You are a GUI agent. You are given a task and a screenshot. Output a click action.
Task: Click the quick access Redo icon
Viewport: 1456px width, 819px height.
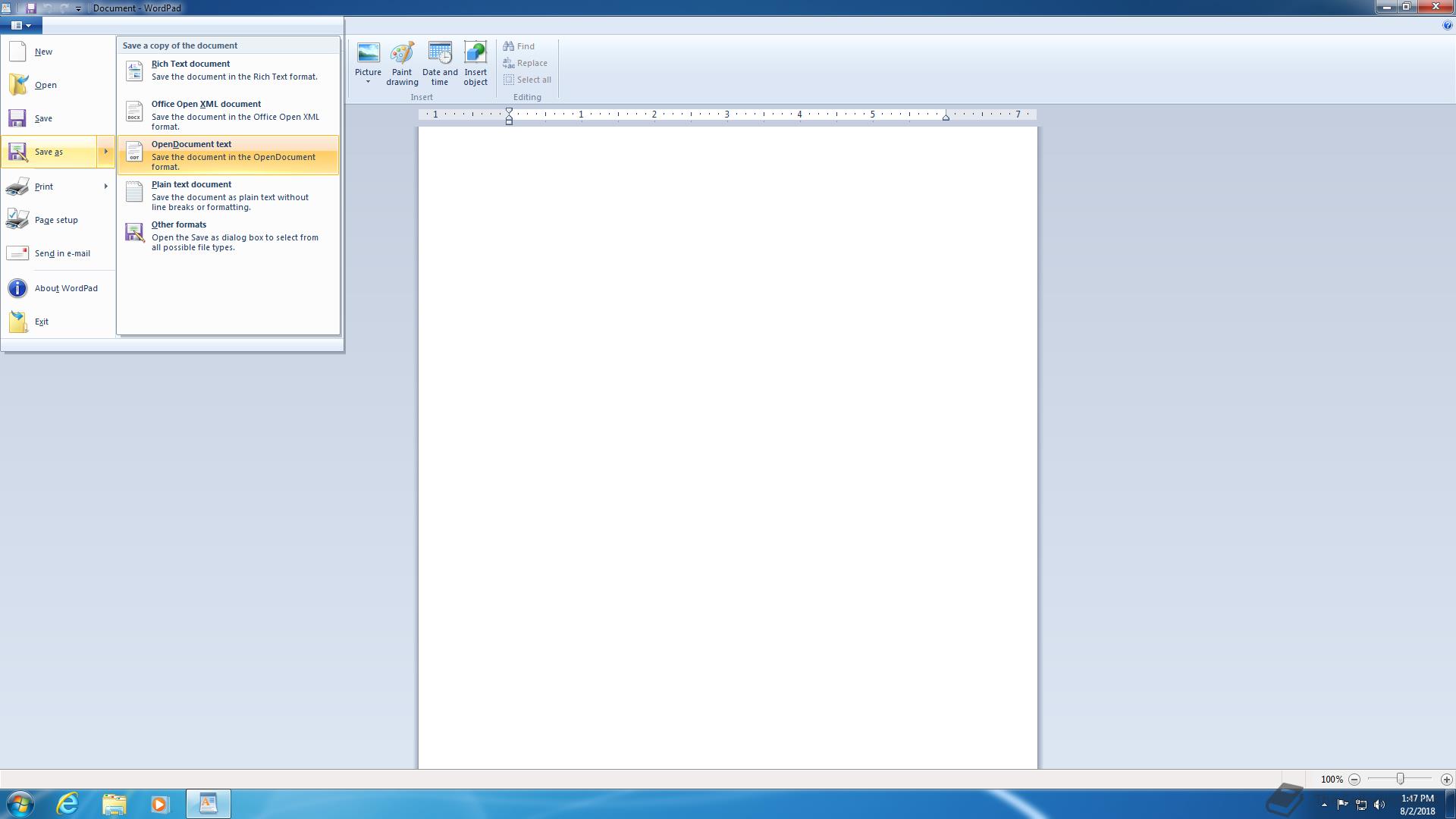64,8
